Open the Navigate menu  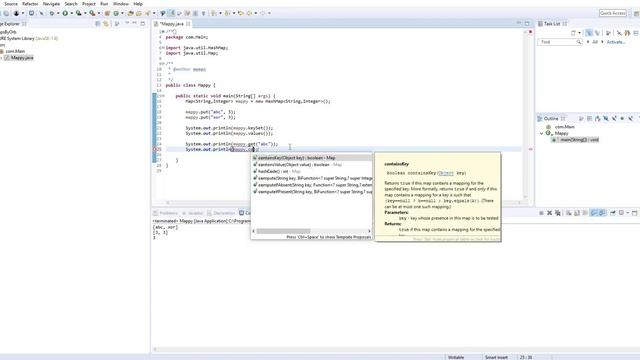click(51, 4)
